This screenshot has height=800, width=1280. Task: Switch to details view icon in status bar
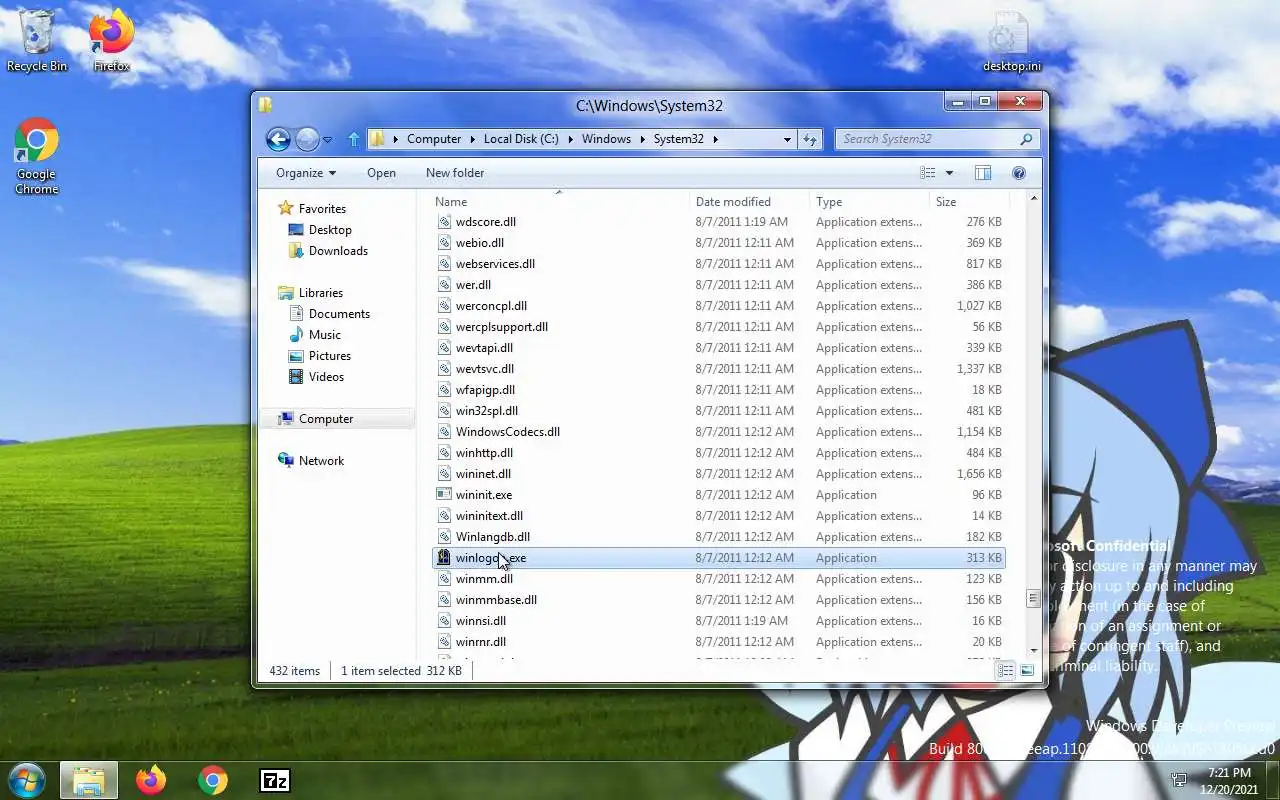[1006, 670]
